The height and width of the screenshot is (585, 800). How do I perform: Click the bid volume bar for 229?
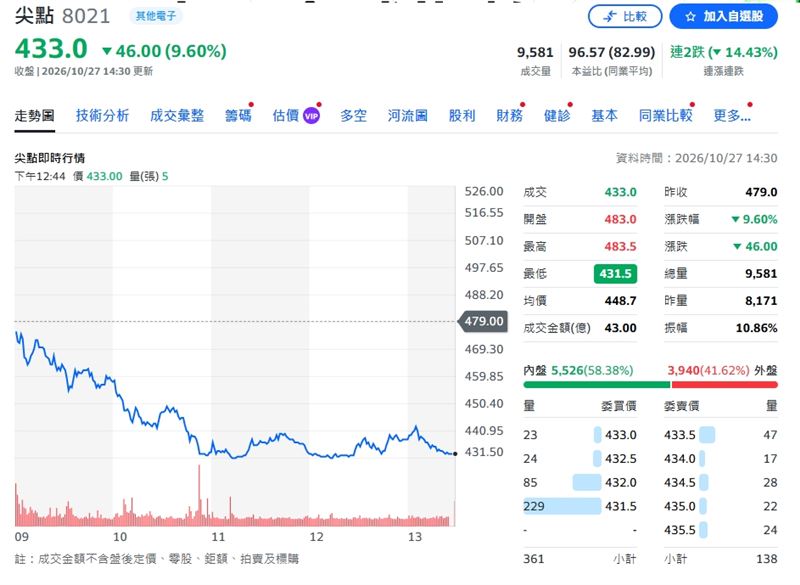coord(562,506)
